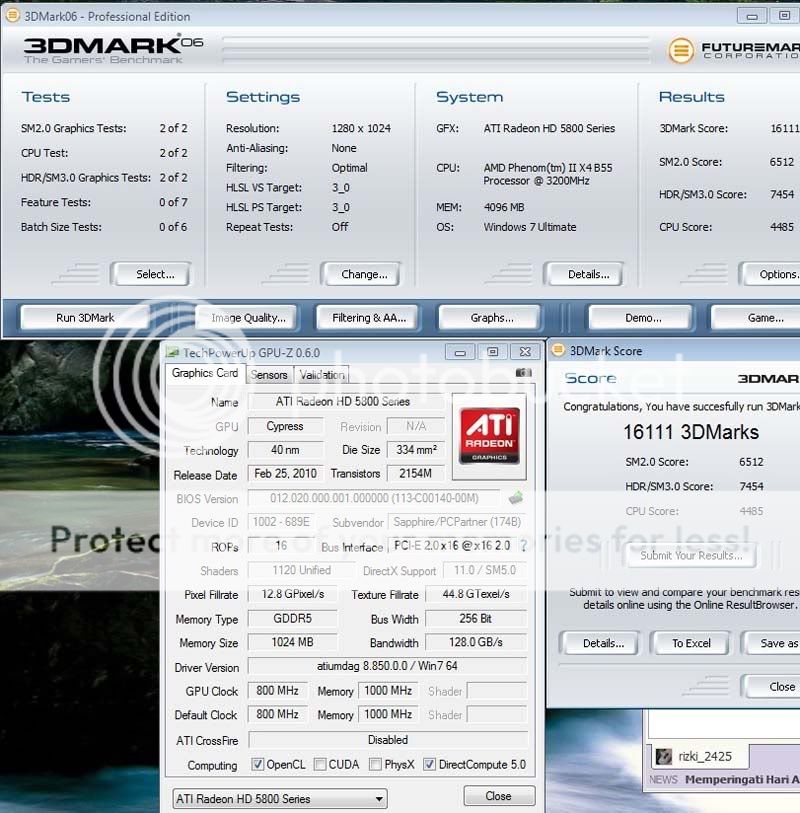Click the Driver Version field
Screen dimensions: 800x813
tap(388, 666)
